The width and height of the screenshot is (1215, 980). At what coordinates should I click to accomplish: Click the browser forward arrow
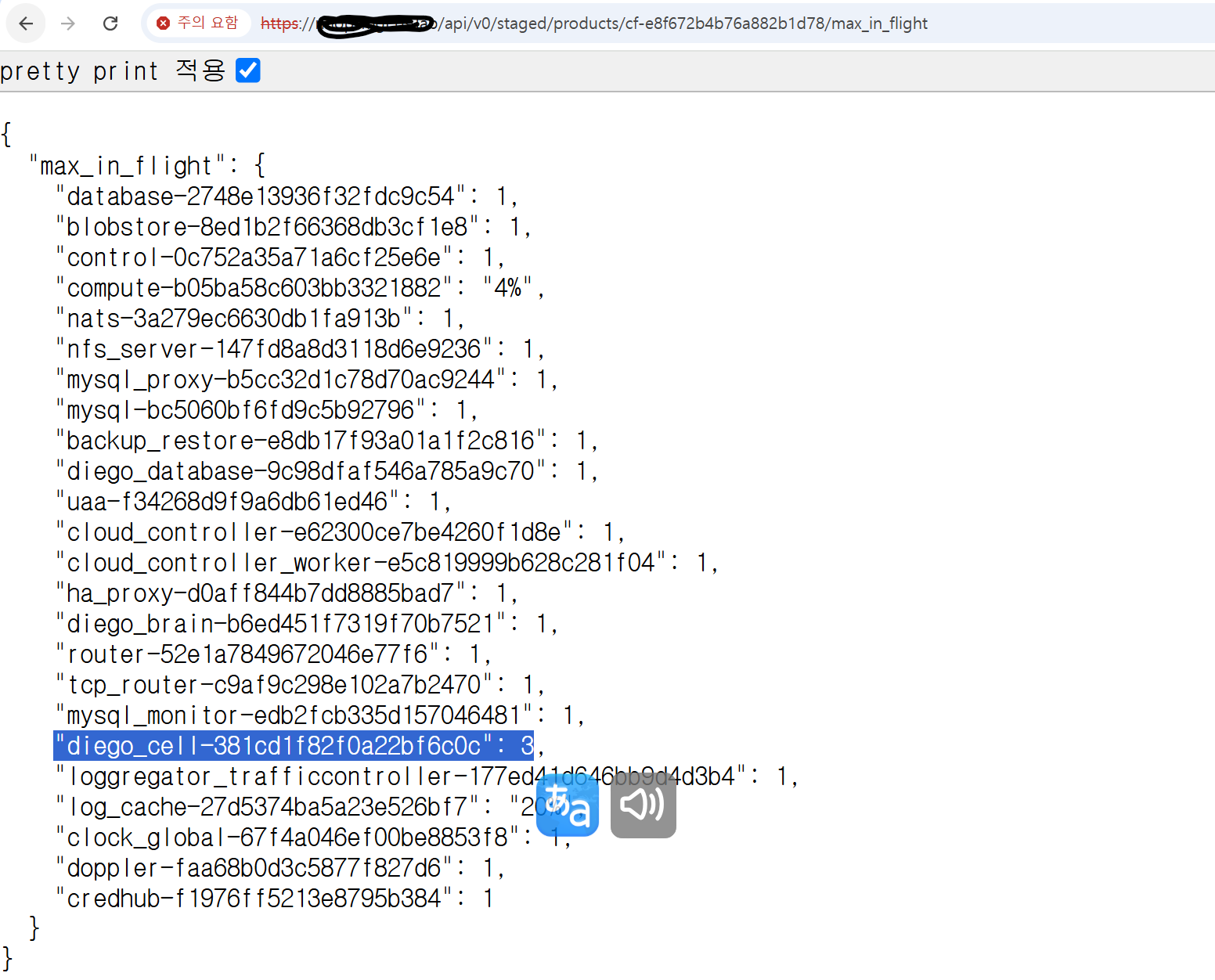68,23
